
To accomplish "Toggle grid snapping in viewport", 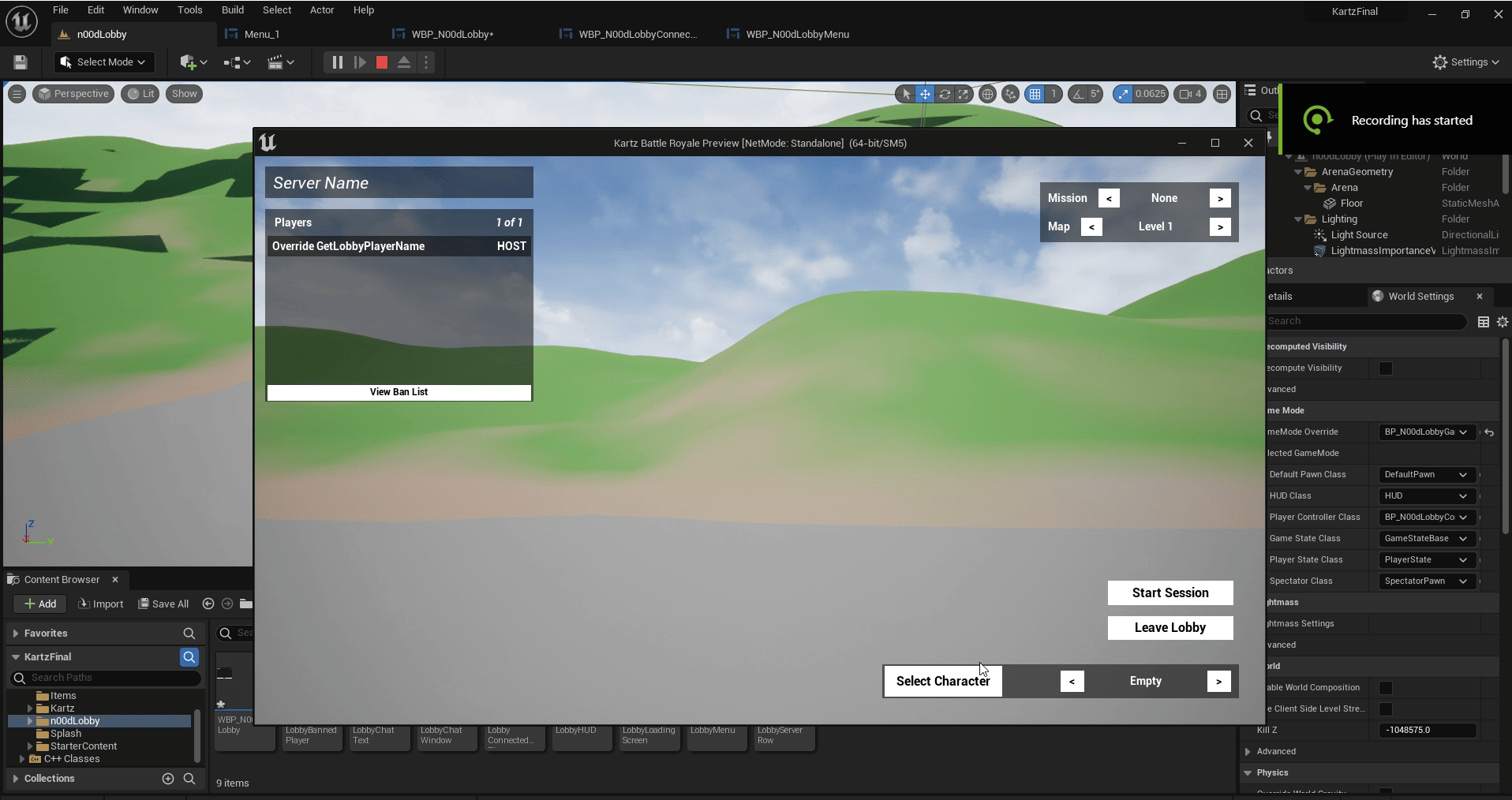I will [x=1035, y=94].
